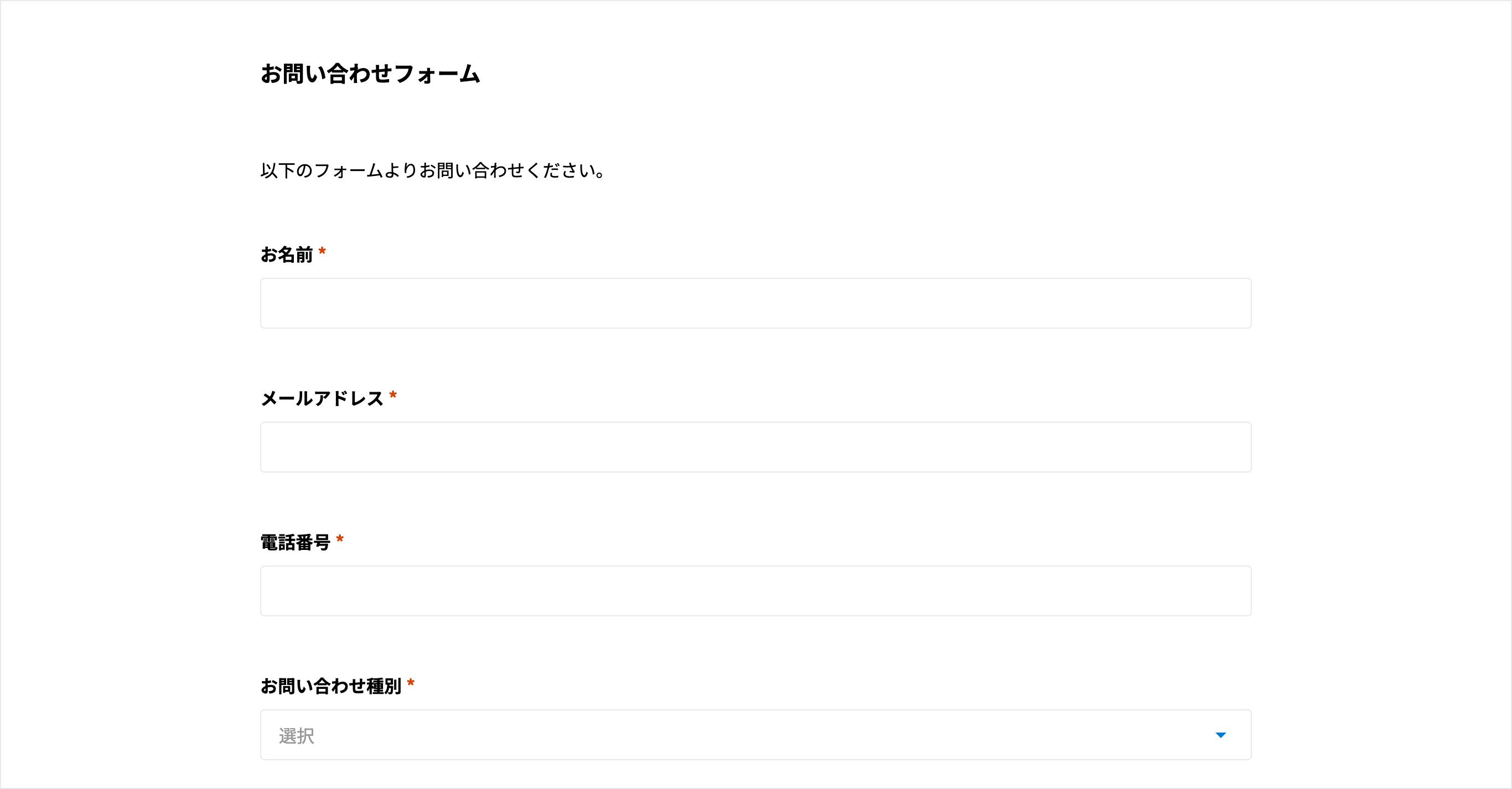This screenshot has height=789, width=1512.
Task: Put cursor in the phone number box
Action: pyautogui.click(x=756, y=591)
